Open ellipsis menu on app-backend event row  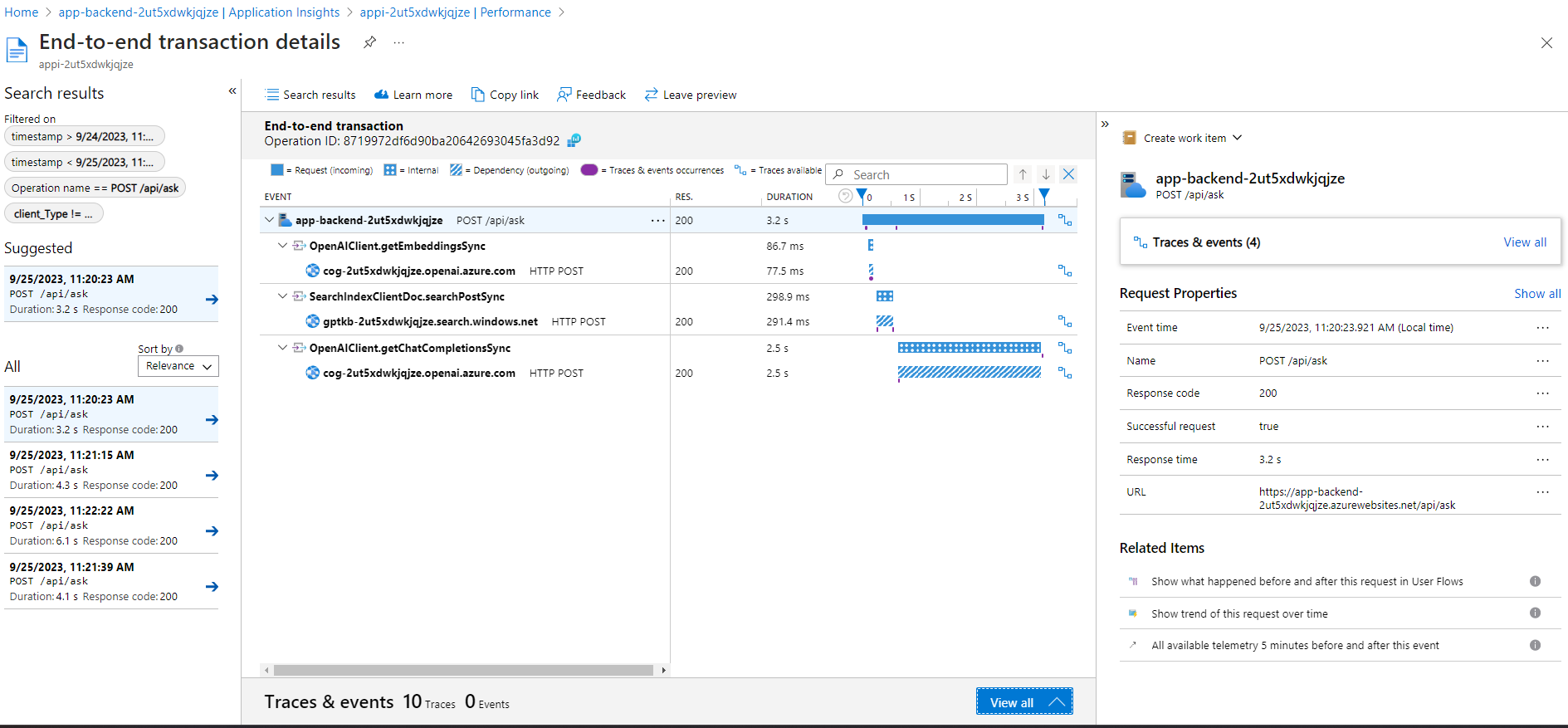(658, 221)
